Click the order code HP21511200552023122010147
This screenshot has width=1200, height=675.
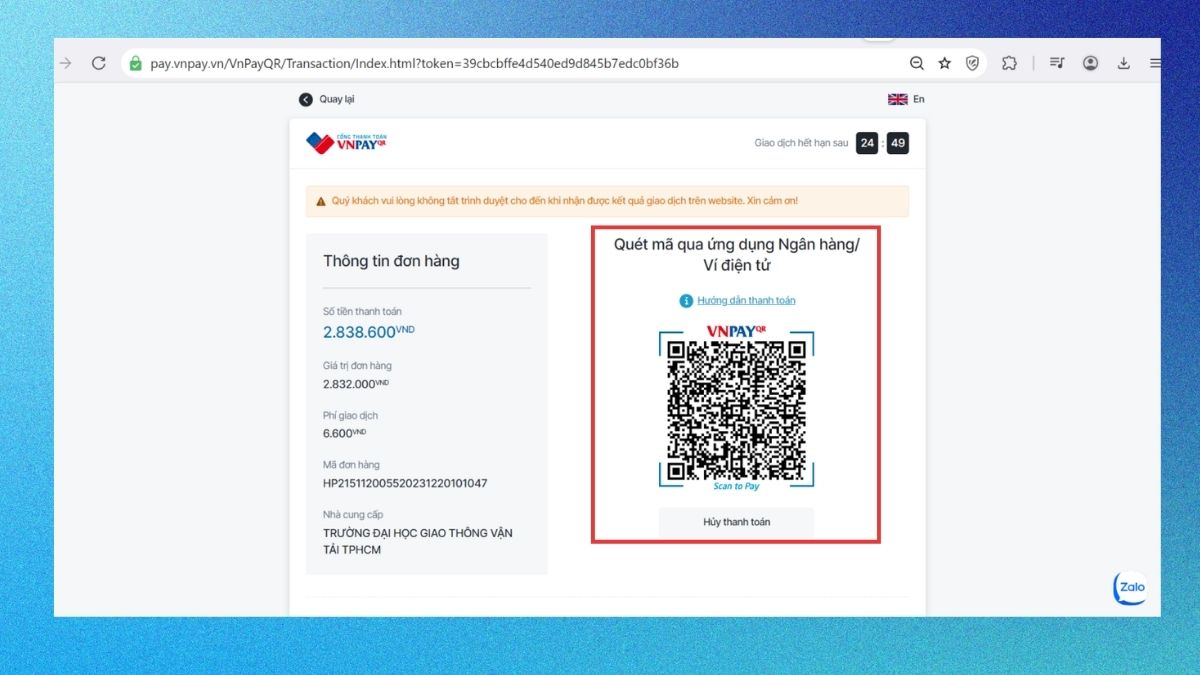pos(405,483)
